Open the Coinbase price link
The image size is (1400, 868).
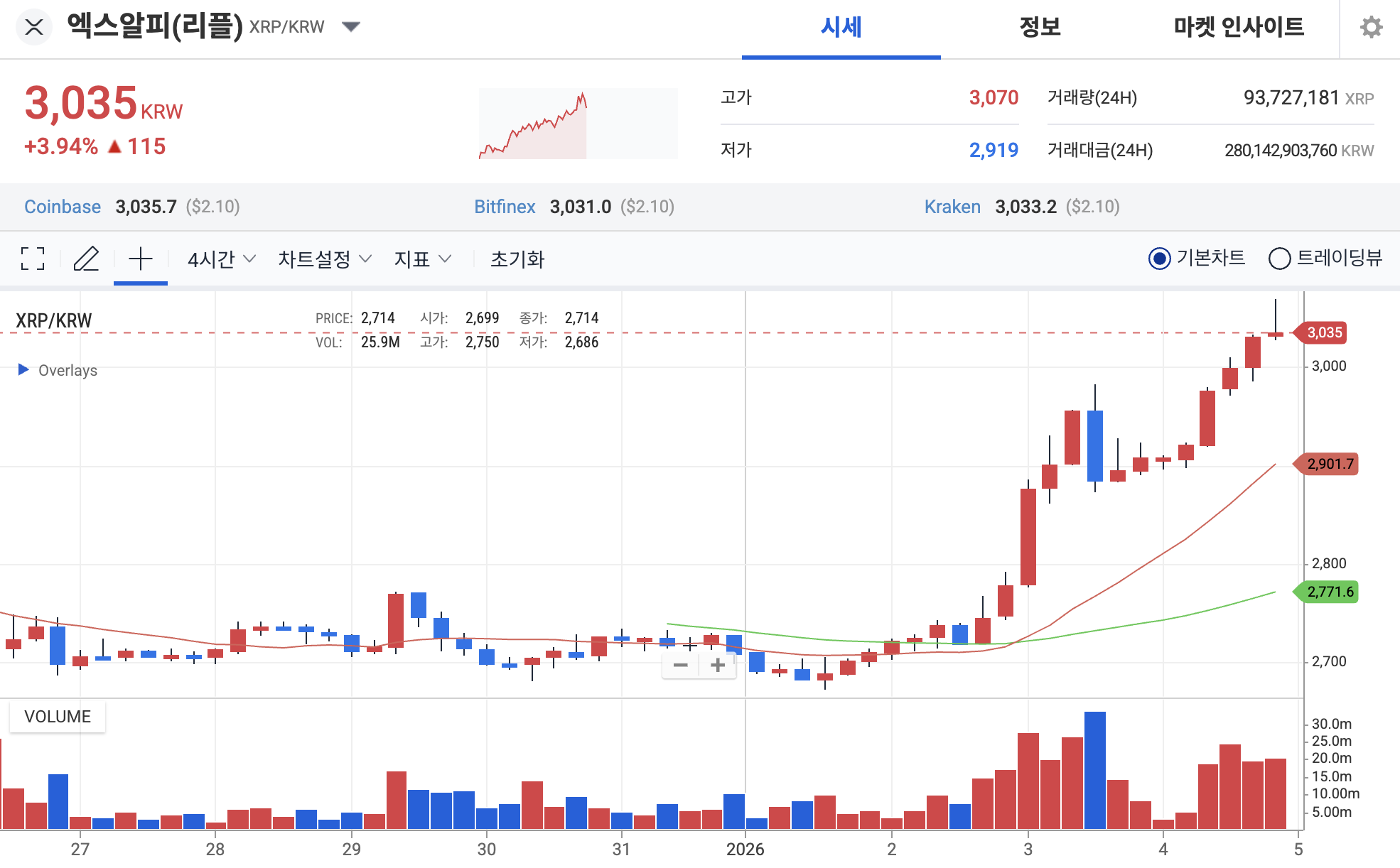tap(63, 207)
